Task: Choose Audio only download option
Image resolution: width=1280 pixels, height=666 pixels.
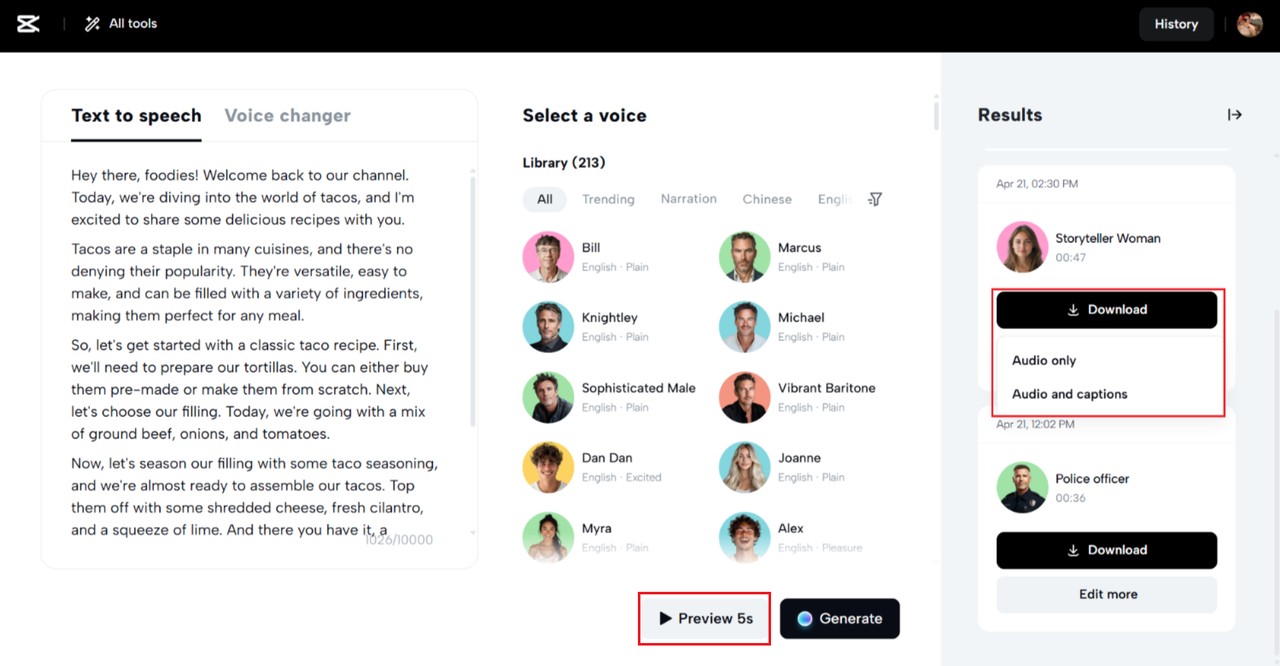Action: coord(1044,360)
